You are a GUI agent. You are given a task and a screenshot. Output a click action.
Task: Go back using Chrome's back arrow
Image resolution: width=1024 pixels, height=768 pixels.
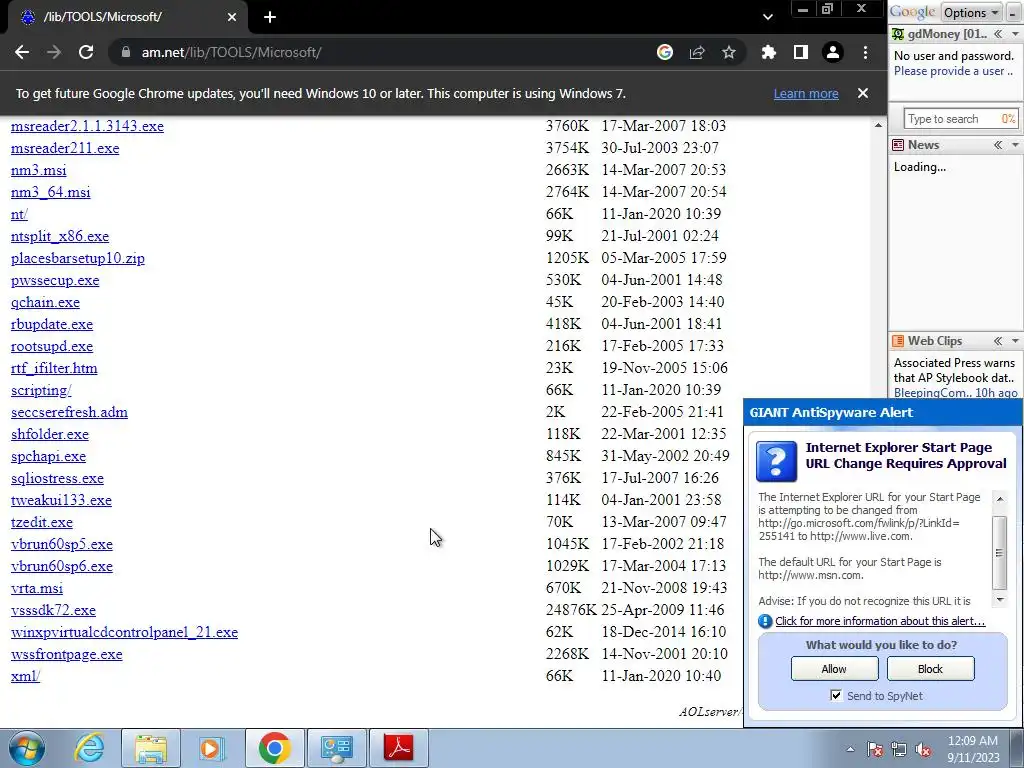(x=22, y=52)
